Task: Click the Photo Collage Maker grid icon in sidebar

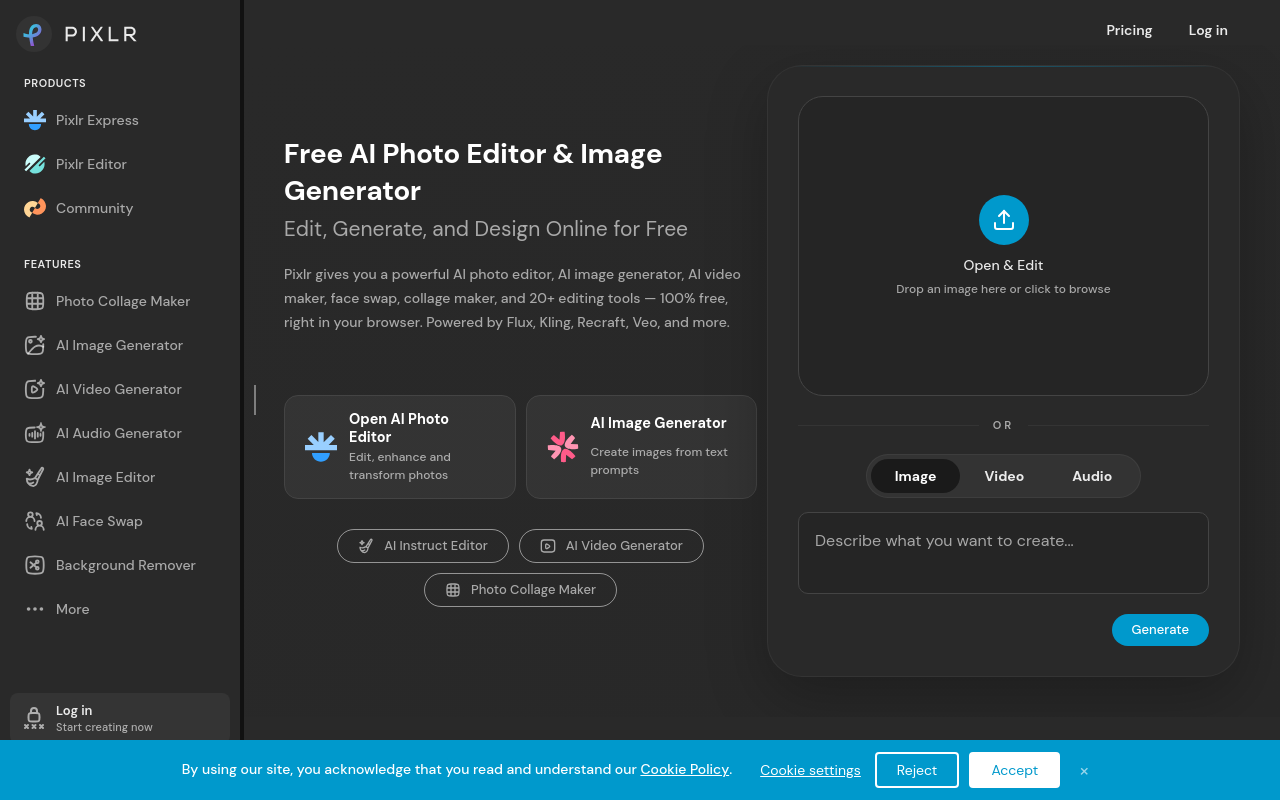Action: coord(35,301)
